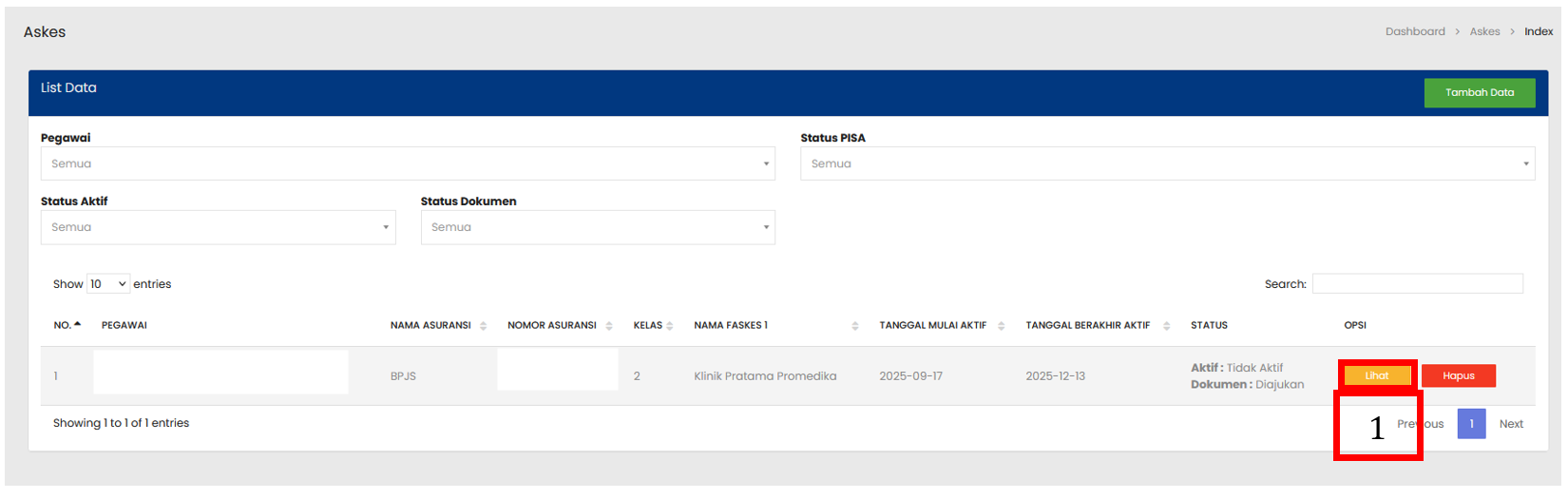
Task: Open Askes breadcrumb link
Action: pos(1484,31)
